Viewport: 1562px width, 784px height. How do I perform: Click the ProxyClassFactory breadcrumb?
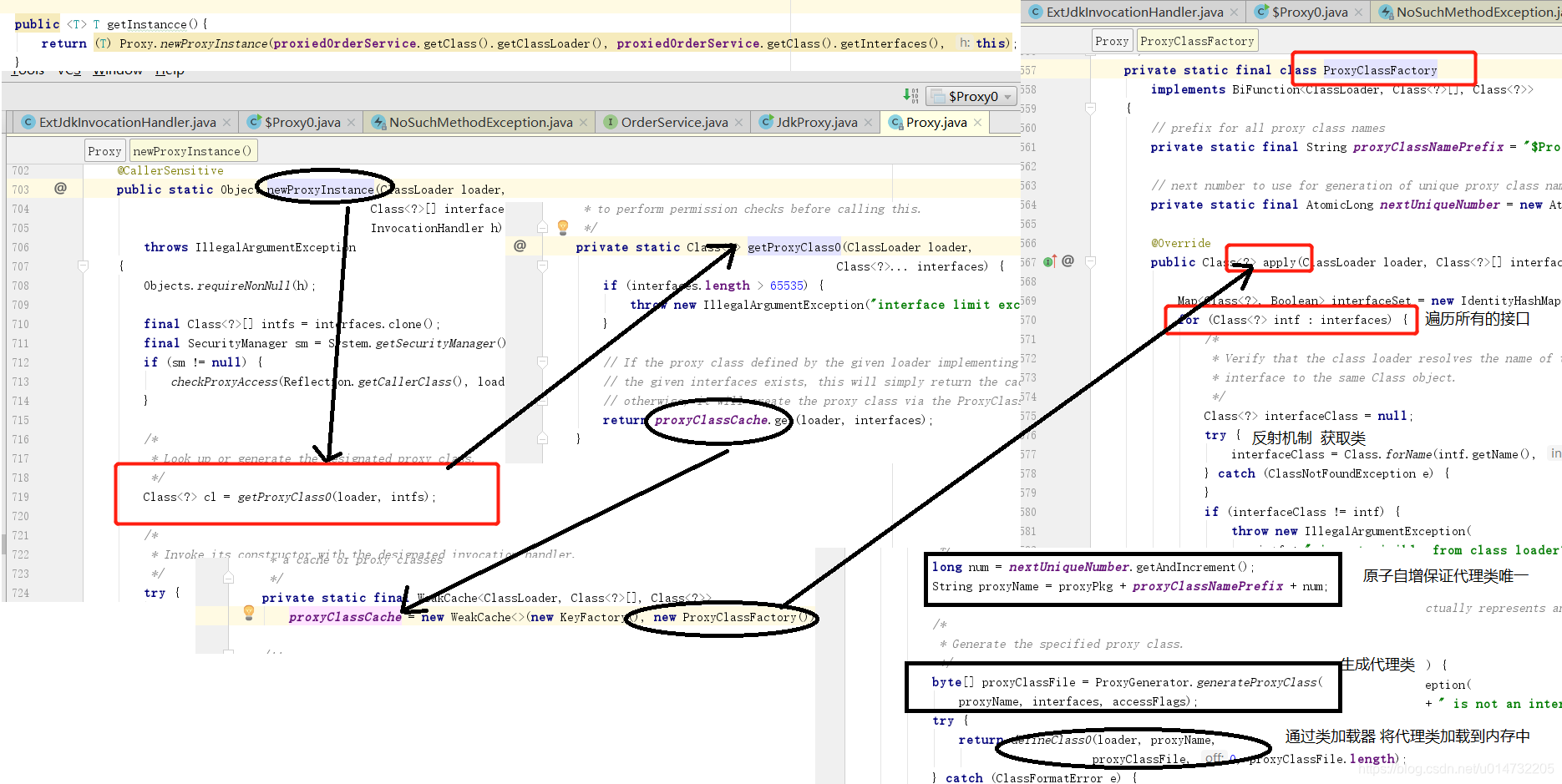1197,41
